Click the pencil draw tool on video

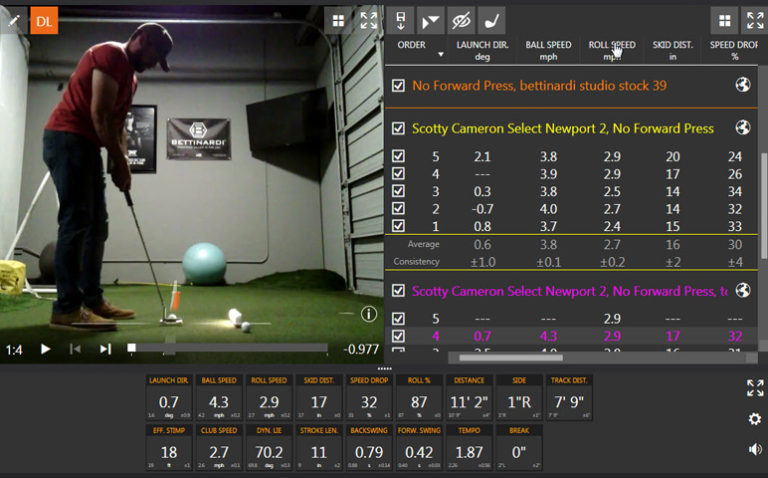pyautogui.click(x=13, y=20)
